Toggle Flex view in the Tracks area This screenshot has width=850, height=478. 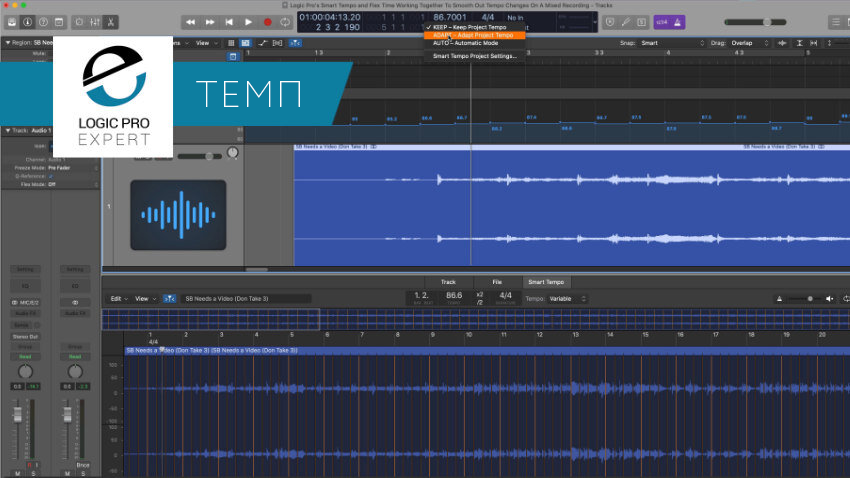(278, 43)
